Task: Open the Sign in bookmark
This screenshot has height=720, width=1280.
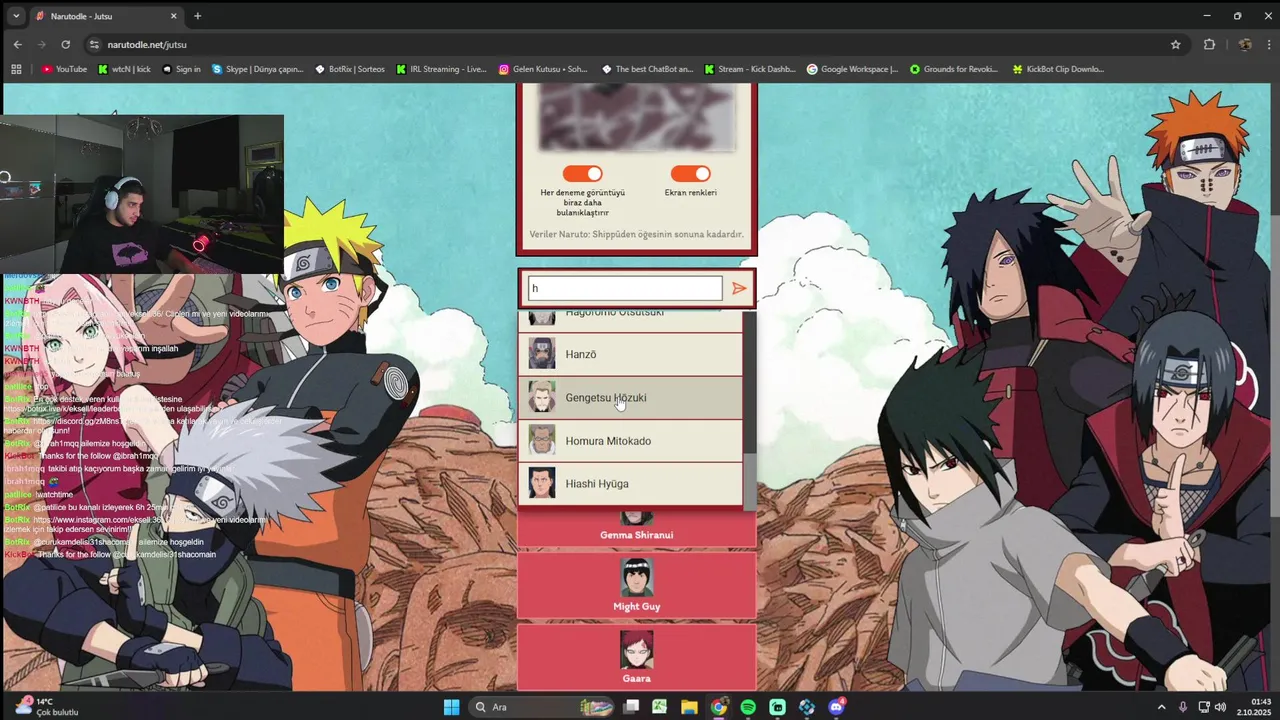Action: pyautogui.click(x=181, y=69)
